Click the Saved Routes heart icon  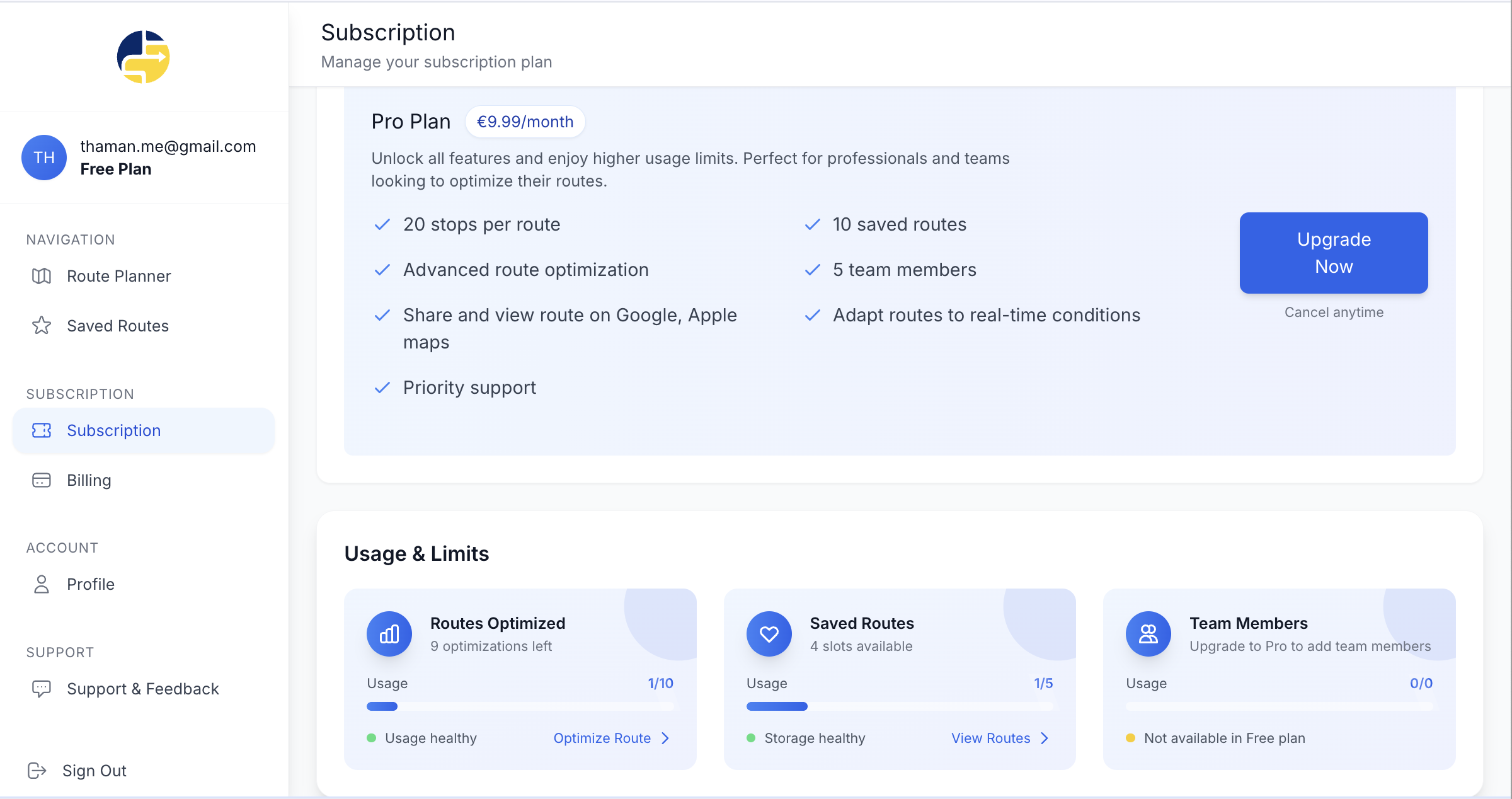pos(769,634)
